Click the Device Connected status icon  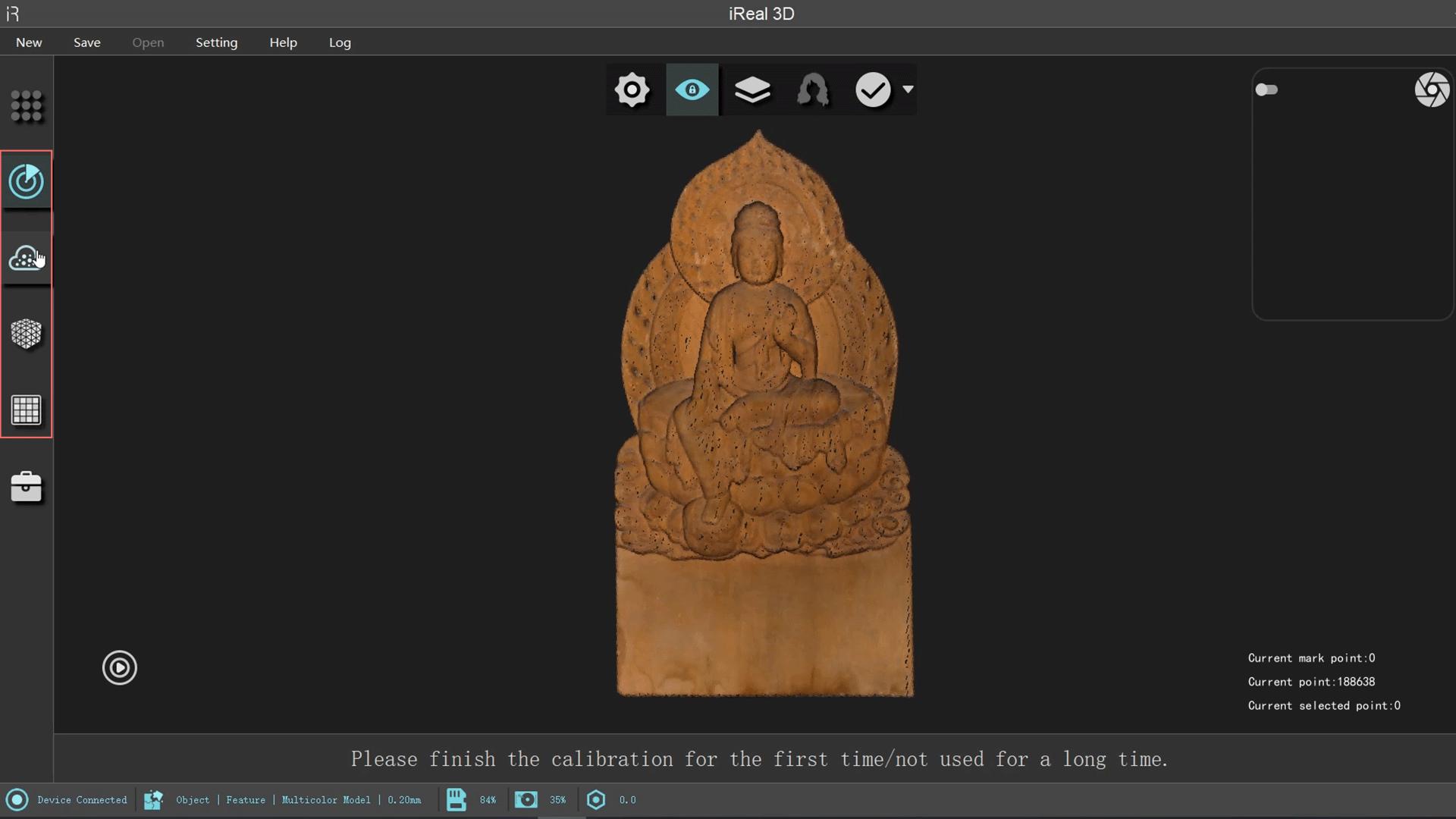17,800
